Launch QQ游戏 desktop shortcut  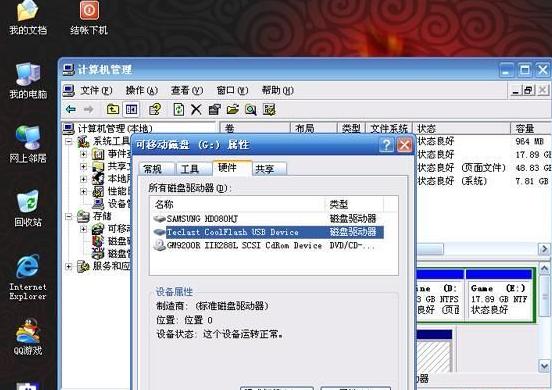(28, 337)
